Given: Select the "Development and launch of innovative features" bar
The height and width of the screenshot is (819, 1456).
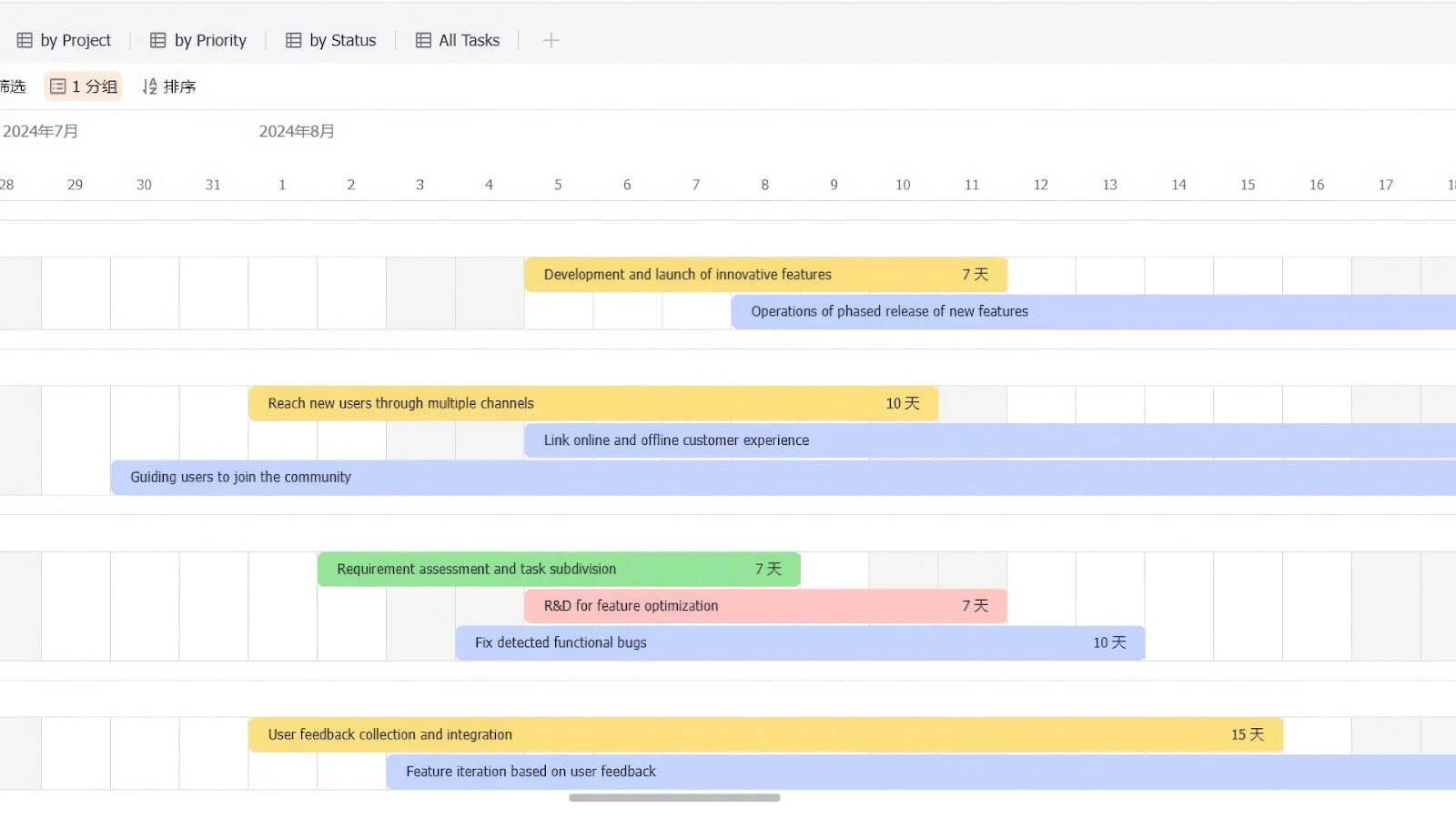Looking at the screenshot, I should point(764,274).
